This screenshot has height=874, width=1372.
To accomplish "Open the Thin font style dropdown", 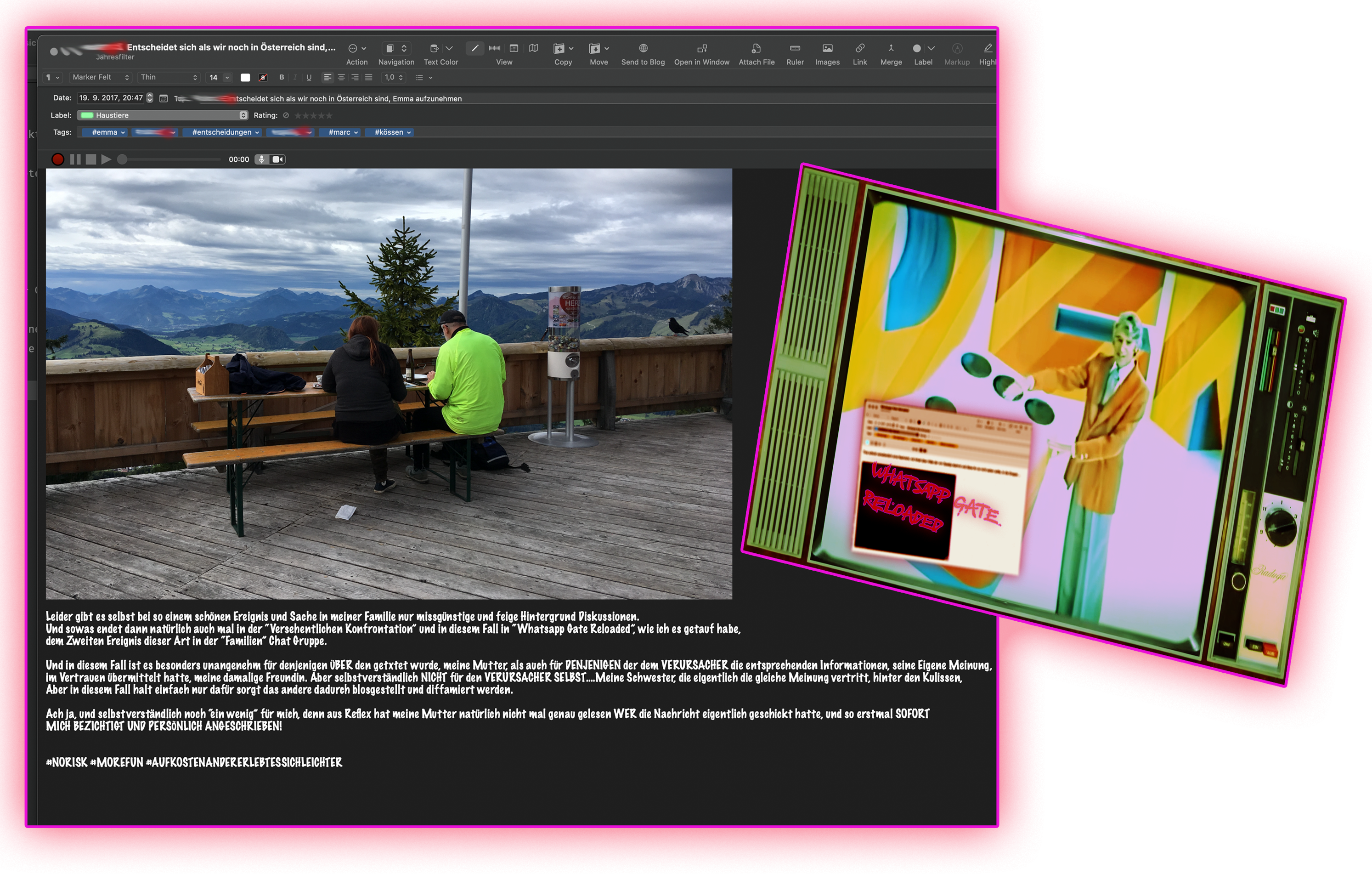I will click(x=169, y=78).
